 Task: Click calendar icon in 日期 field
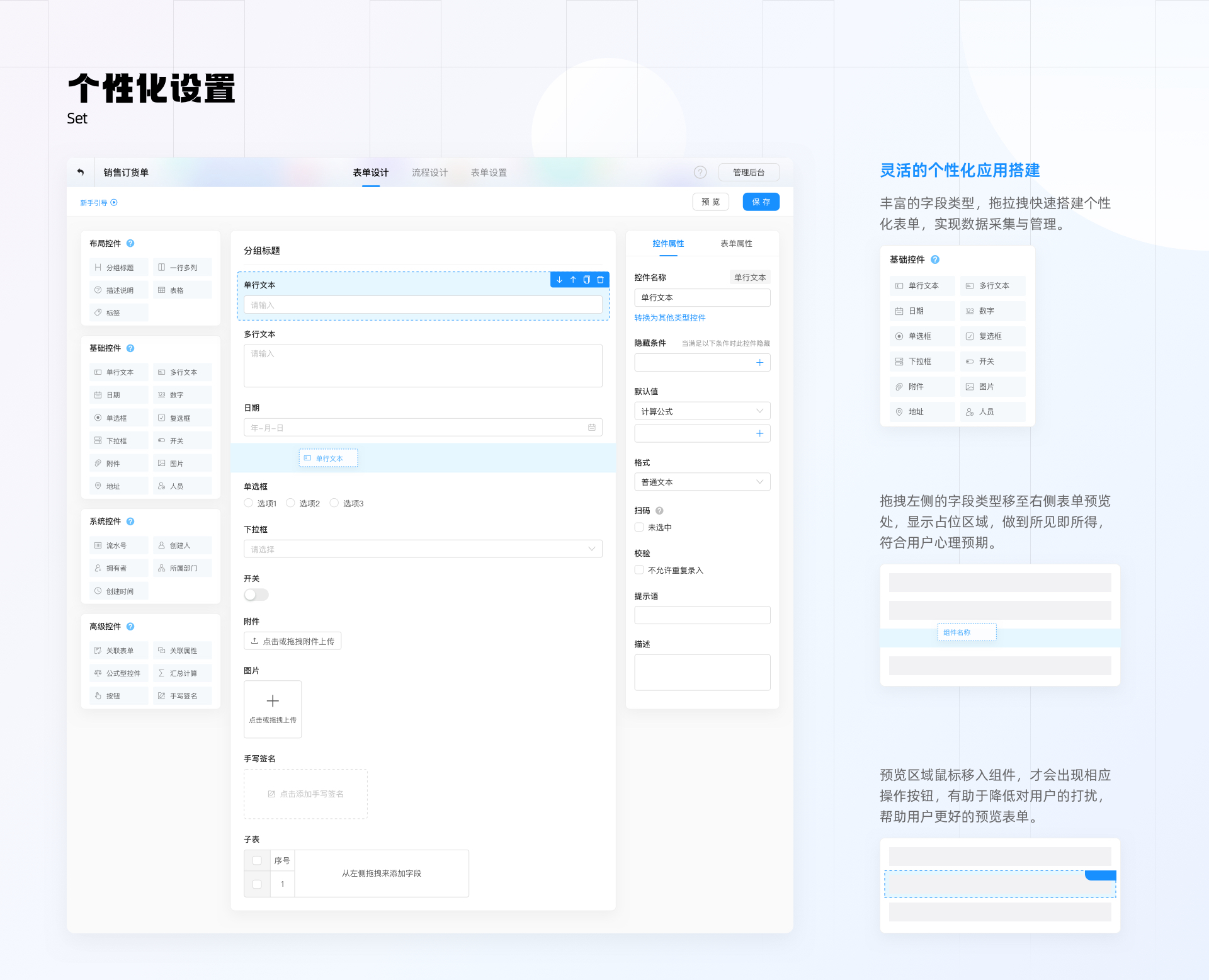[592, 428]
